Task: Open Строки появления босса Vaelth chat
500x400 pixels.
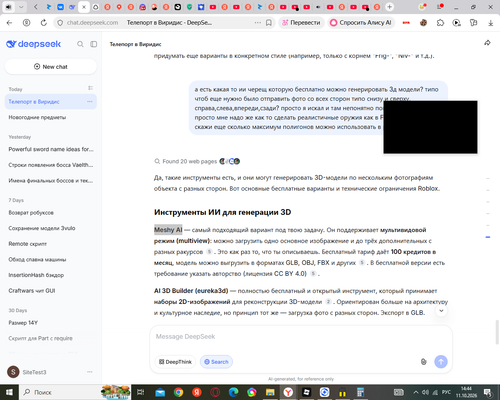Action: click(x=51, y=165)
